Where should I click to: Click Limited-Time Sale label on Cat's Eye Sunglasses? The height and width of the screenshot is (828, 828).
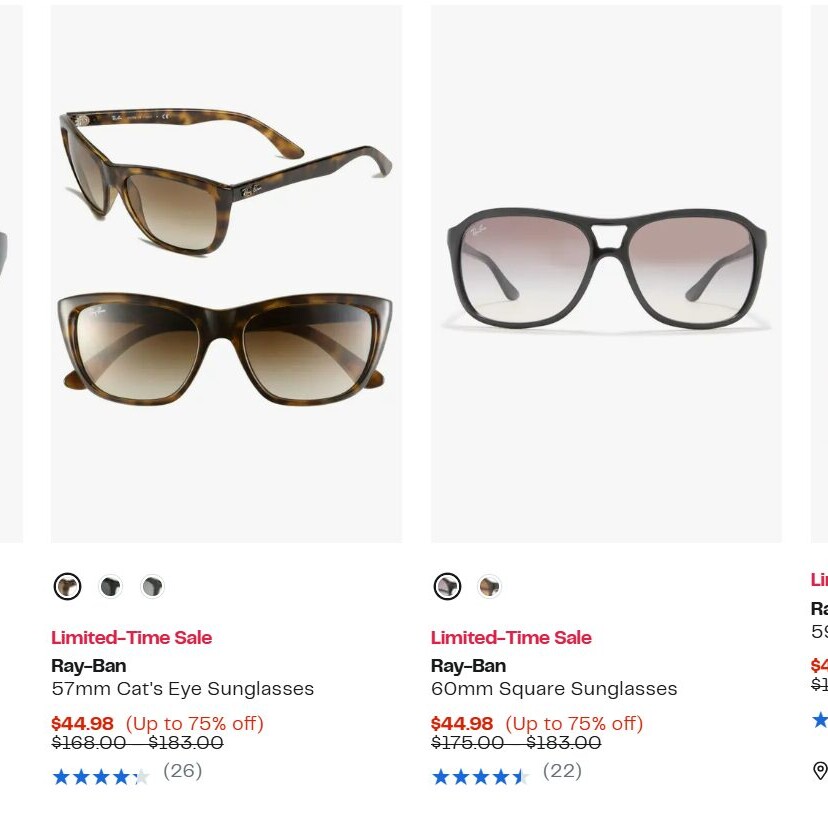tap(132, 638)
